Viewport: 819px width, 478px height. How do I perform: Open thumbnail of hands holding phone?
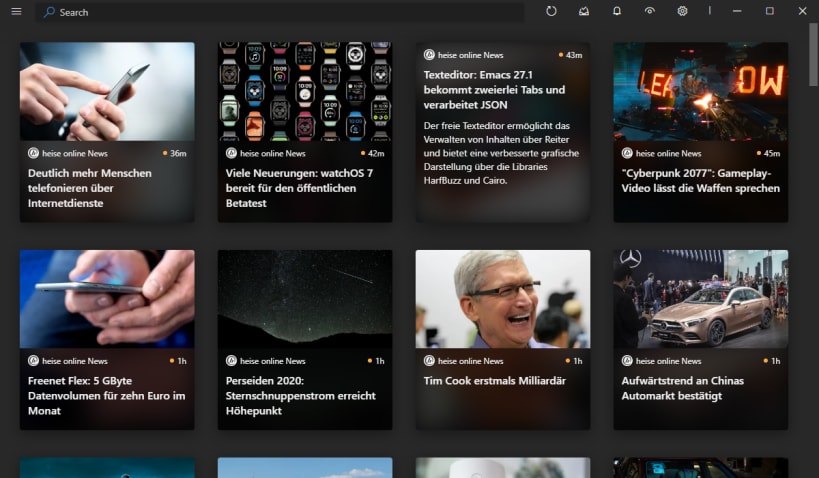tap(107, 299)
